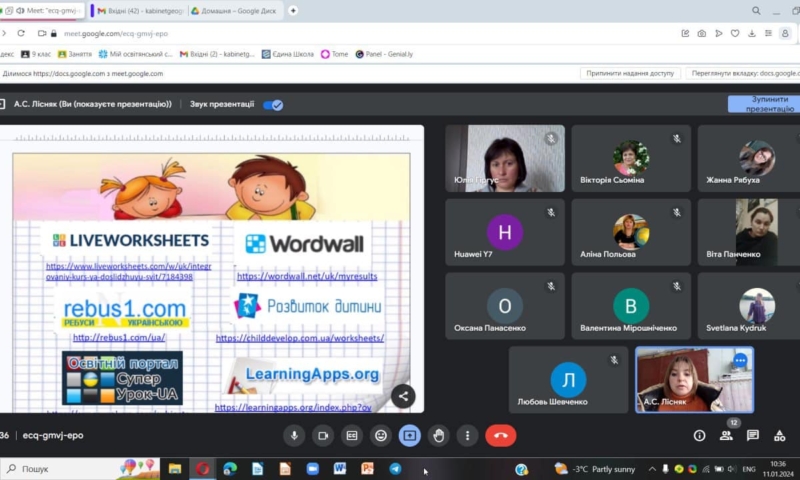The image size is (800, 480).
Task: Enable closed captions in Meet
Action: point(352,436)
